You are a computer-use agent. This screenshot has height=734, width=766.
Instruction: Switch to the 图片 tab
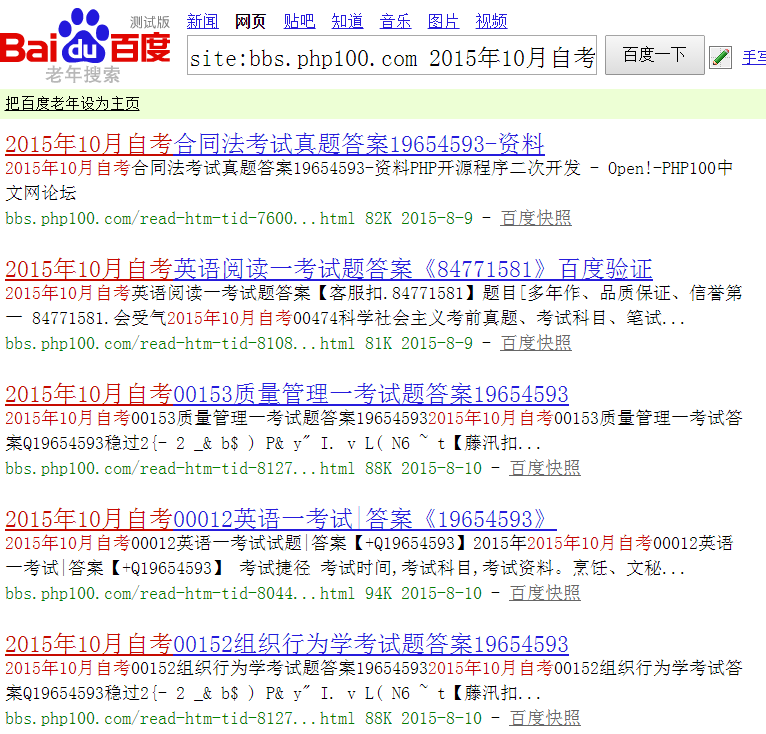443,22
